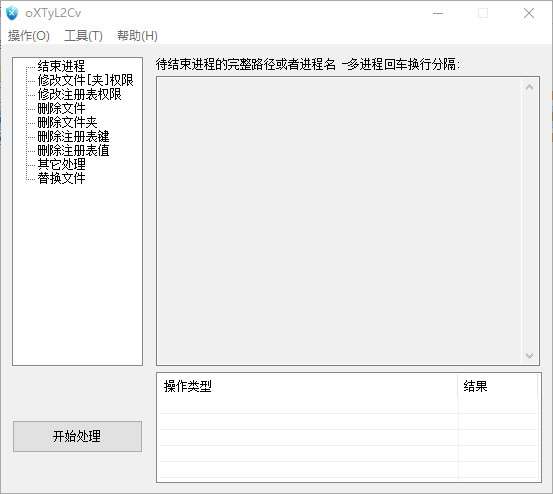Click the text area scroll up arrow
553x494 pixels.
coord(529,87)
